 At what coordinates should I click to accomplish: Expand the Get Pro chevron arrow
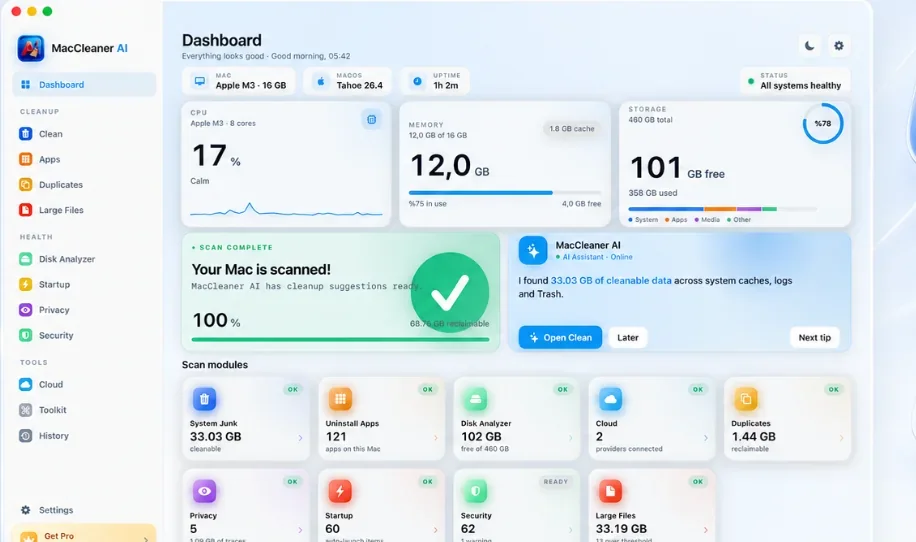[x=145, y=538]
